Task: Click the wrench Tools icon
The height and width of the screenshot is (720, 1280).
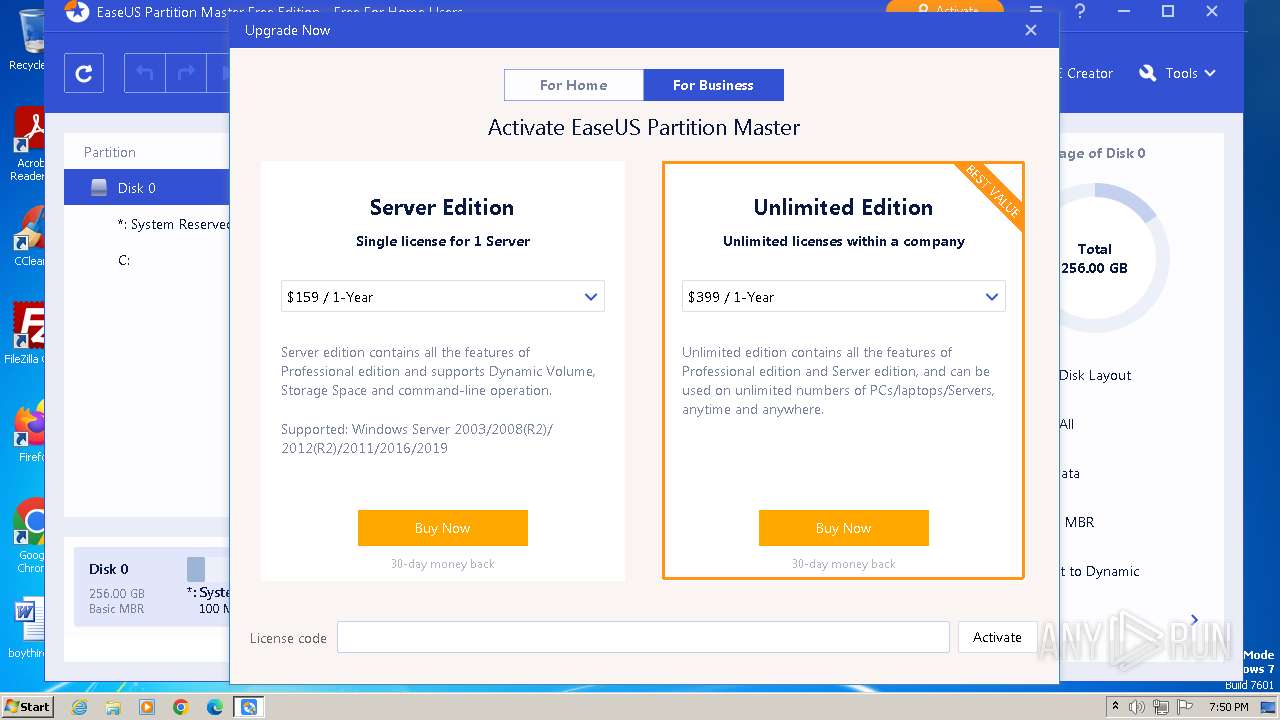Action: tap(1147, 73)
